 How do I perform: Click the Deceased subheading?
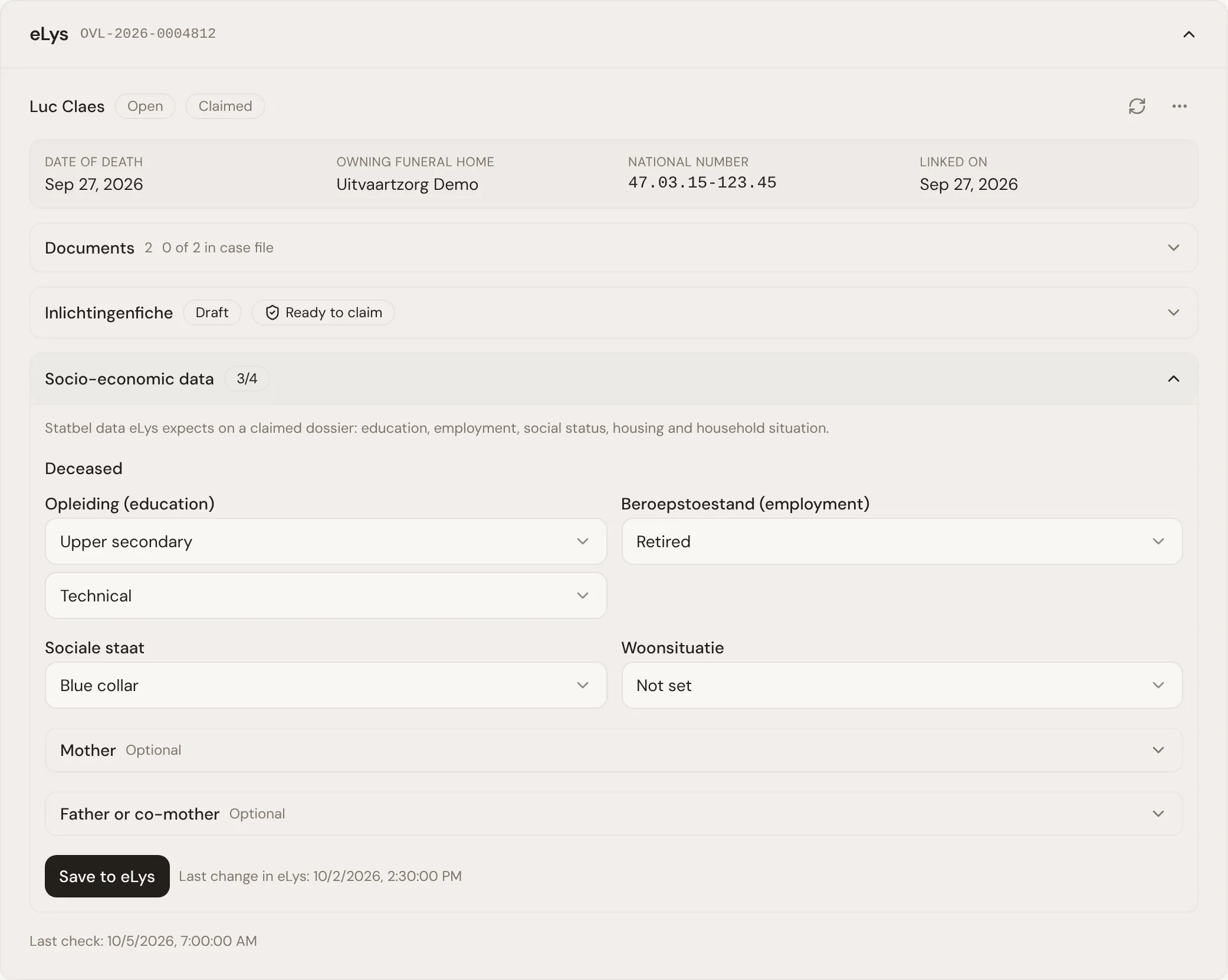click(x=84, y=469)
